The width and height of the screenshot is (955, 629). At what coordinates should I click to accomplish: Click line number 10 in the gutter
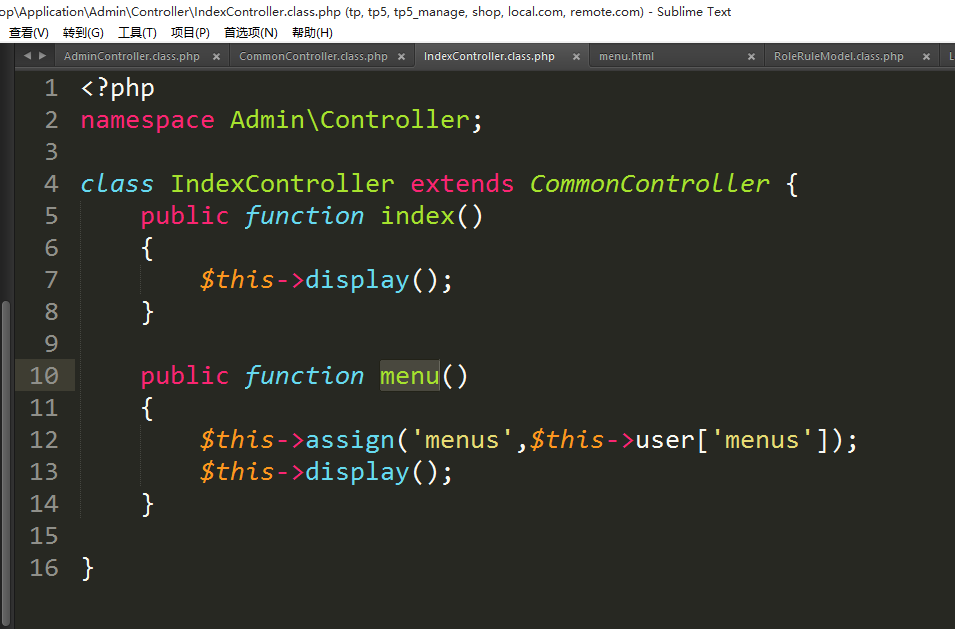point(45,376)
